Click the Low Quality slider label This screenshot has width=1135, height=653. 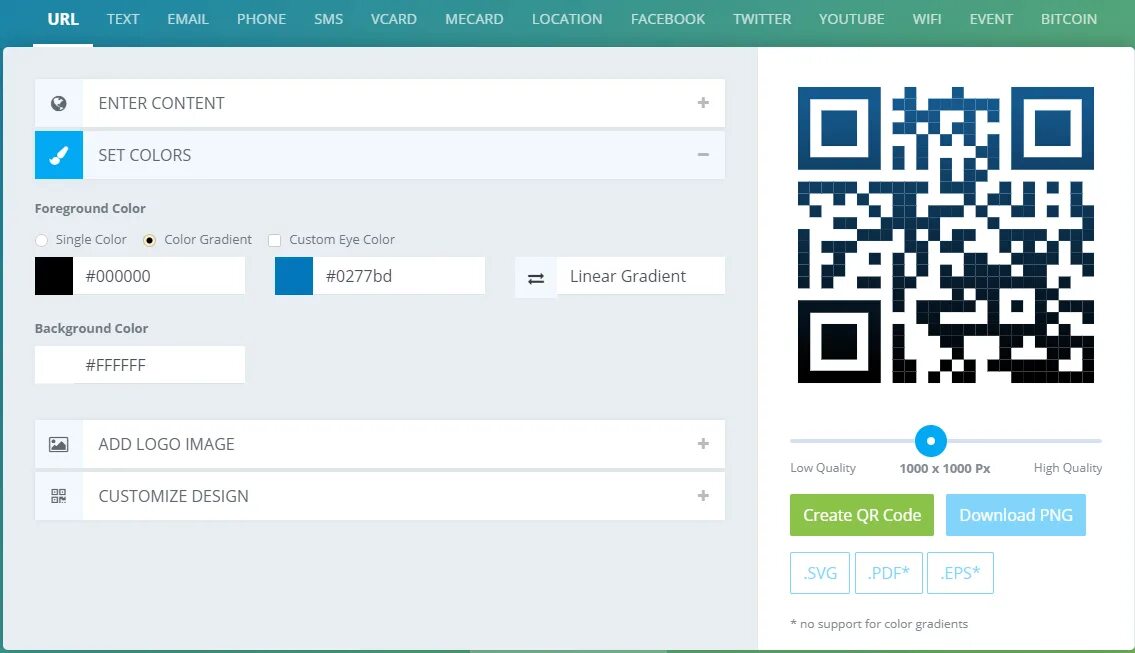click(x=823, y=468)
